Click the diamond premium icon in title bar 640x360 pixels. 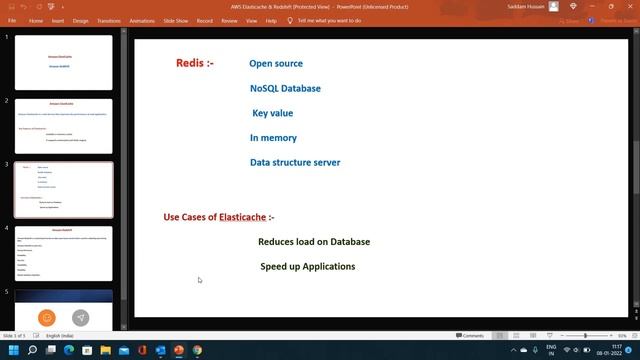coord(573,6)
